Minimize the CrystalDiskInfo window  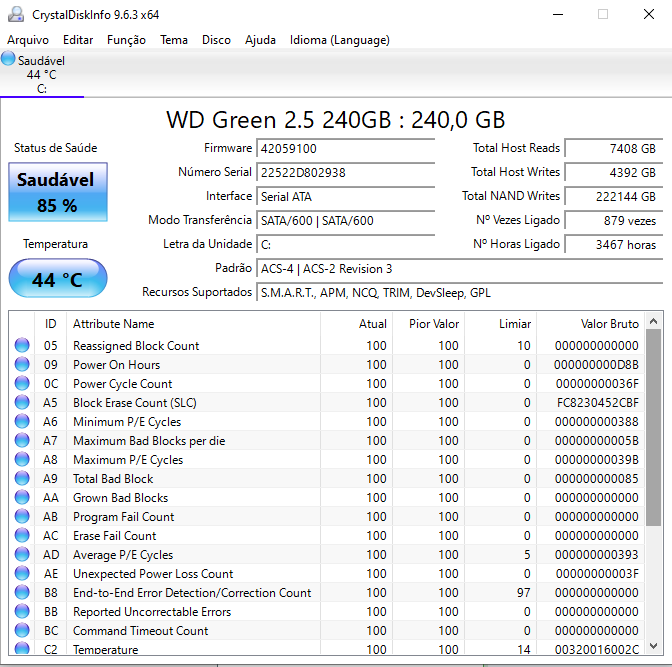[x=558, y=15]
